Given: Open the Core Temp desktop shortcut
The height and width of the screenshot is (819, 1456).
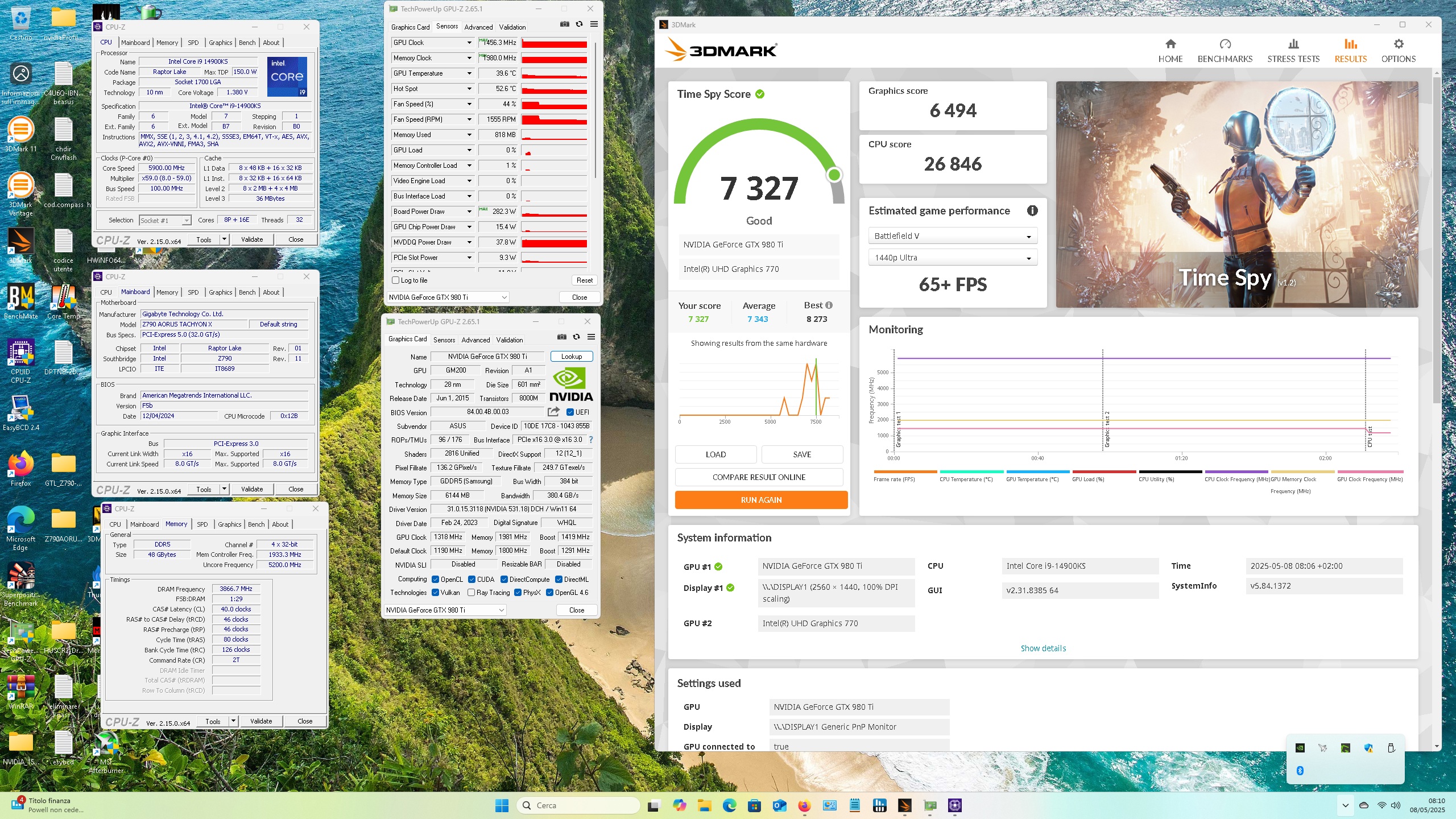Looking at the screenshot, I should (x=63, y=302).
